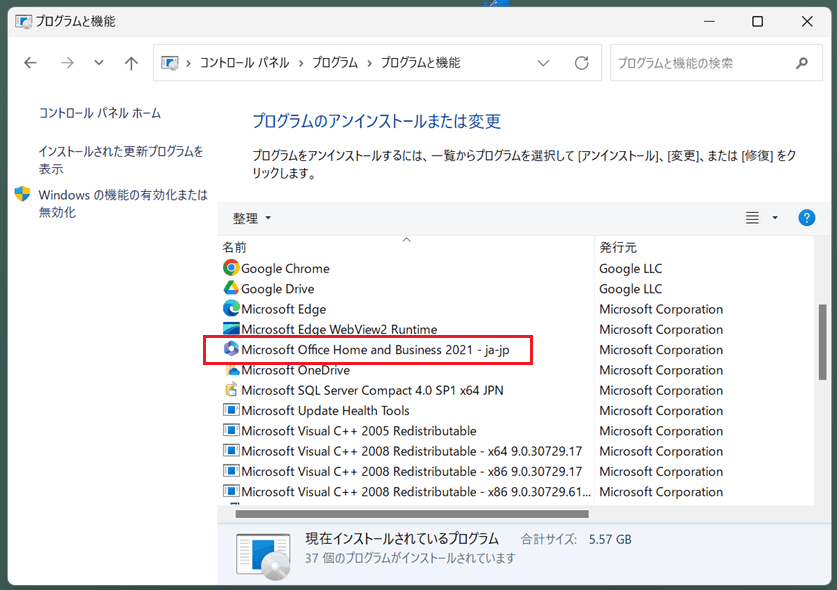The image size is (837, 590).
Task: Select Microsoft SQL Server Compact 4.0 SP1 x64 JPN
Action: pos(372,390)
